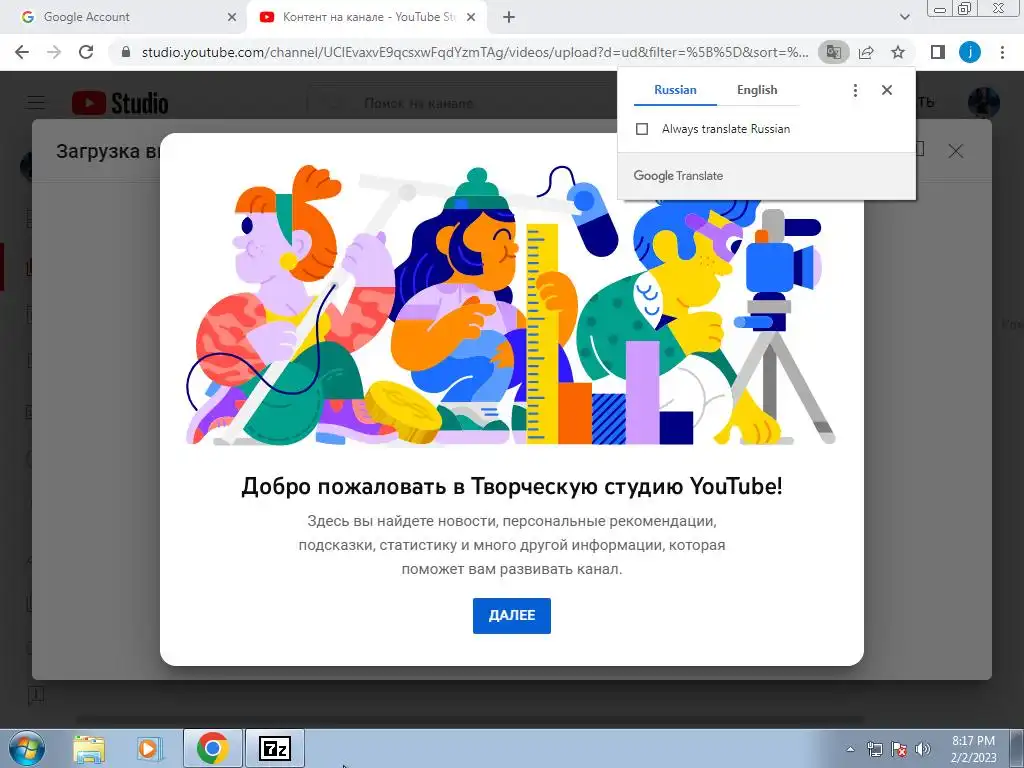
Task: Toggle the Chrome side panel icon
Action: [937, 52]
